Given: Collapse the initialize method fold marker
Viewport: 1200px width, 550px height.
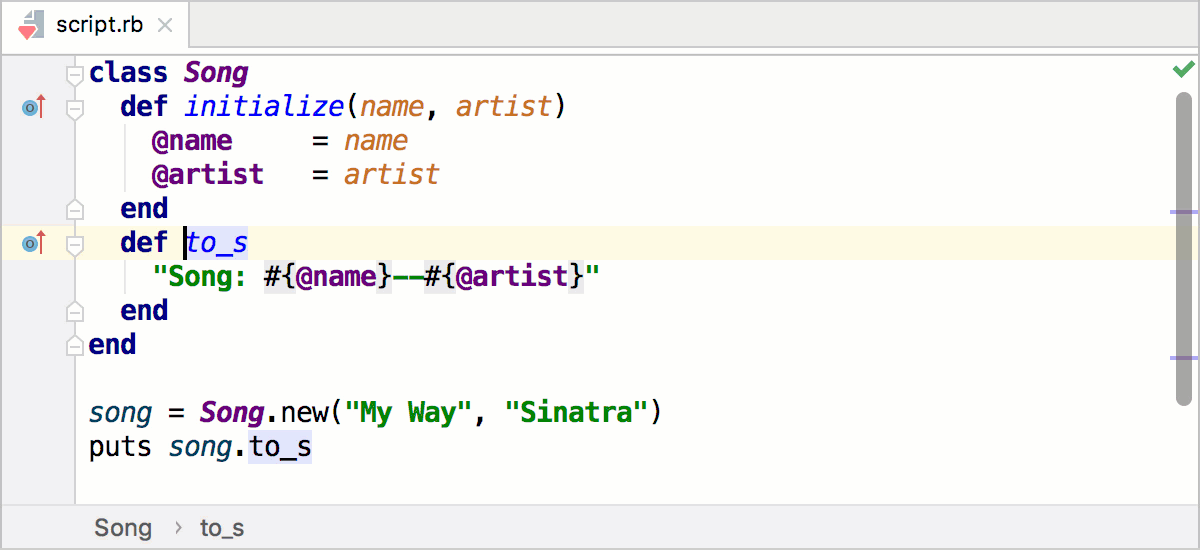Looking at the screenshot, I should pyautogui.click(x=74, y=107).
